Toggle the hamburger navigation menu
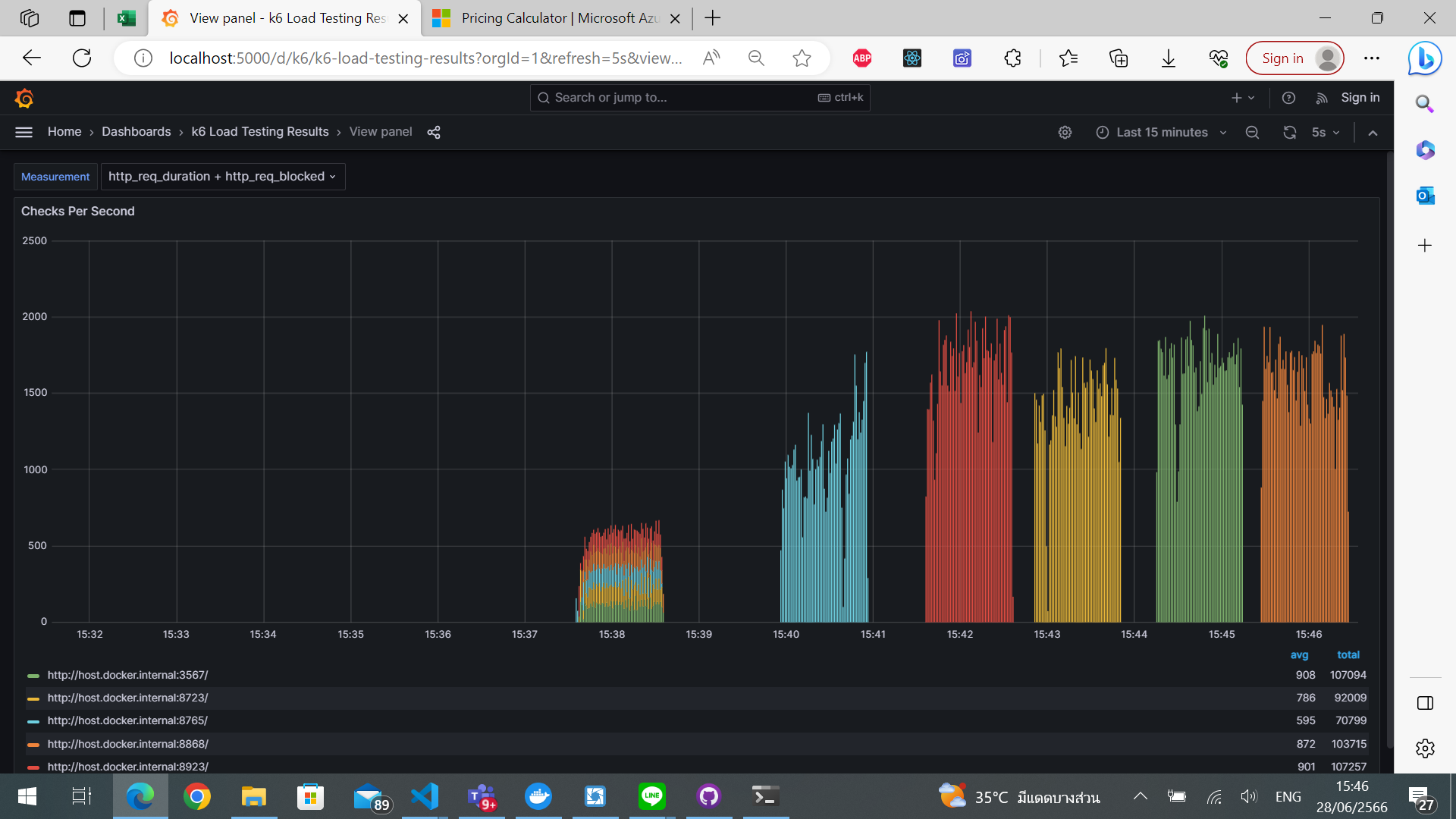1456x819 pixels. coord(24,132)
